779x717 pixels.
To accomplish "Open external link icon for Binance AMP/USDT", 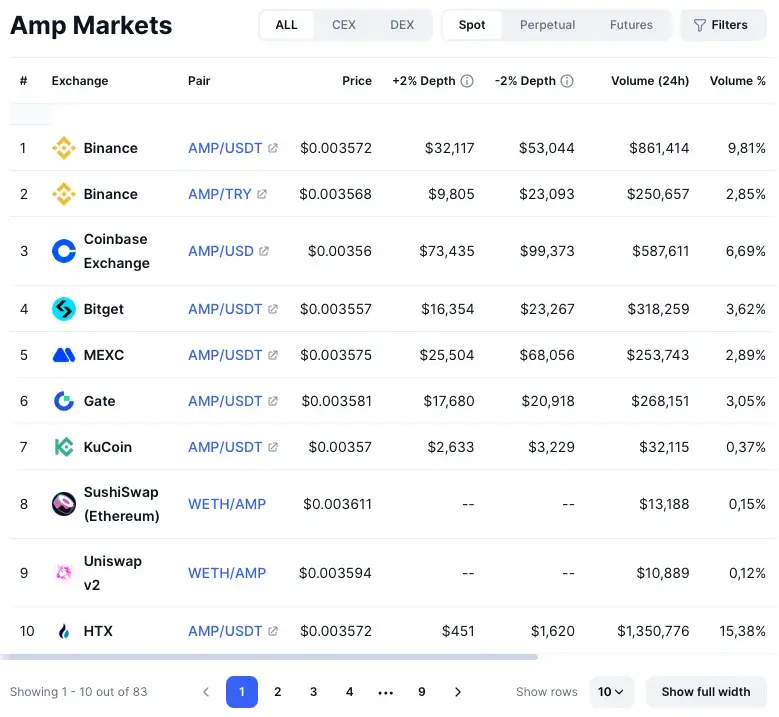I will [272, 148].
